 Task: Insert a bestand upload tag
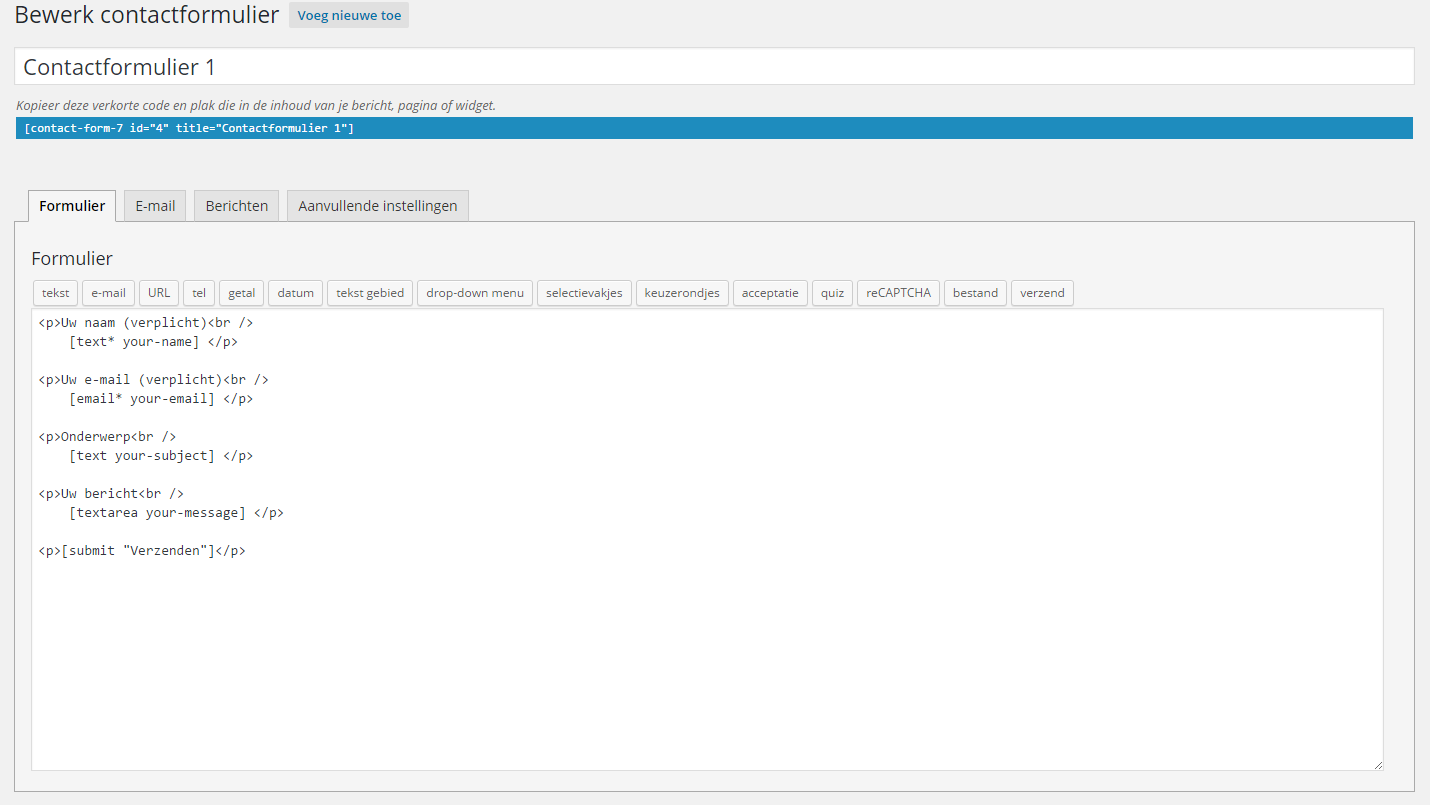[975, 292]
